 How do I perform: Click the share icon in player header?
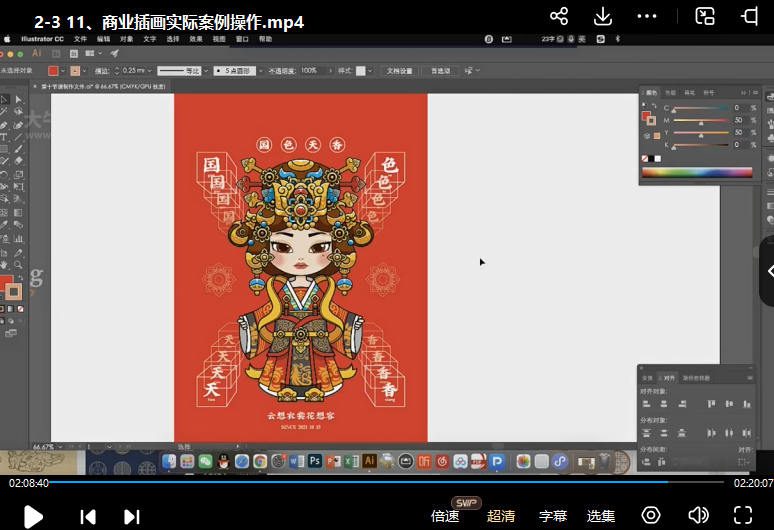pos(559,16)
